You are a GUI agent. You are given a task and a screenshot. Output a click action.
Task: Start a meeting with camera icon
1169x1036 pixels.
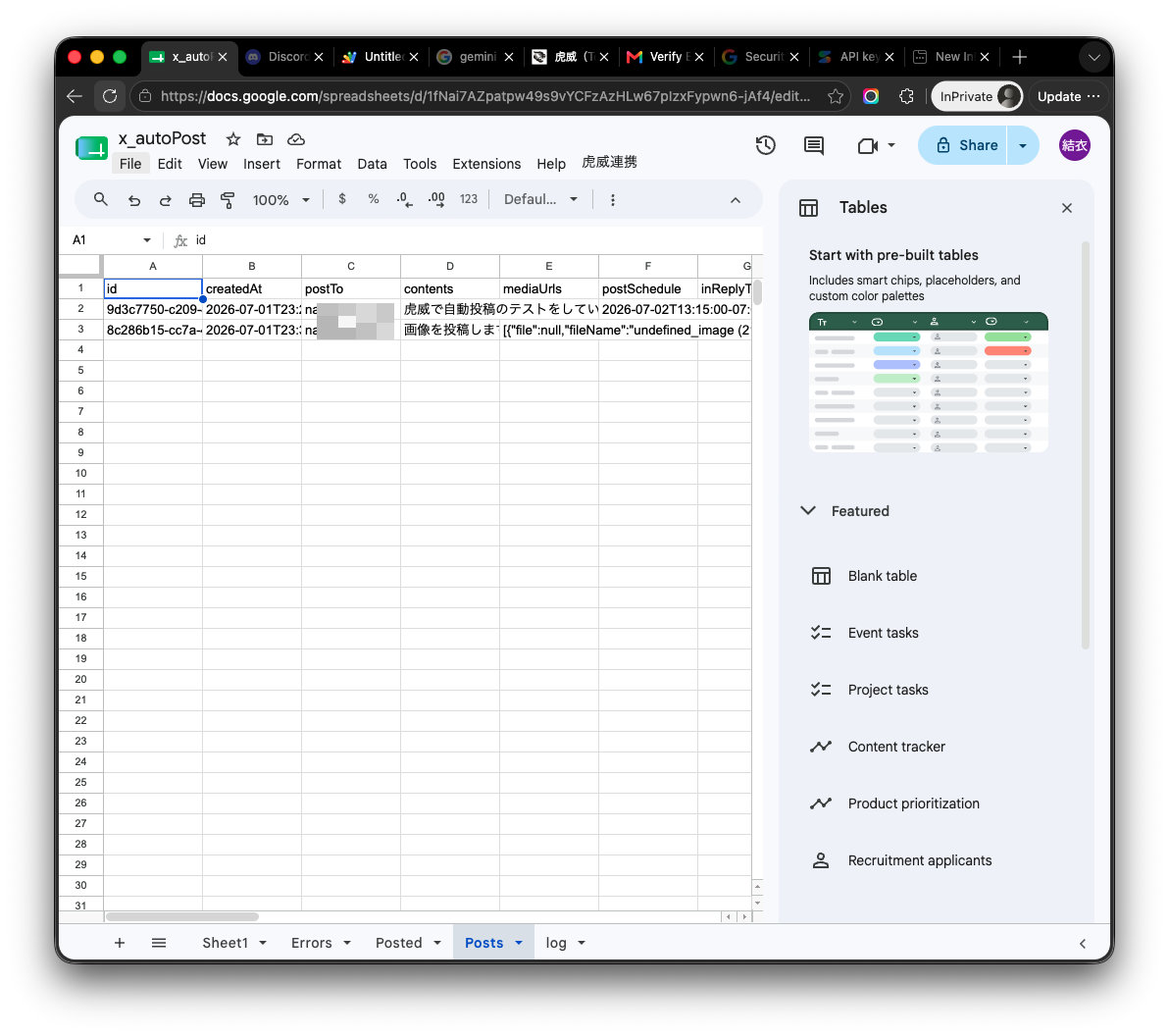[x=868, y=145]
